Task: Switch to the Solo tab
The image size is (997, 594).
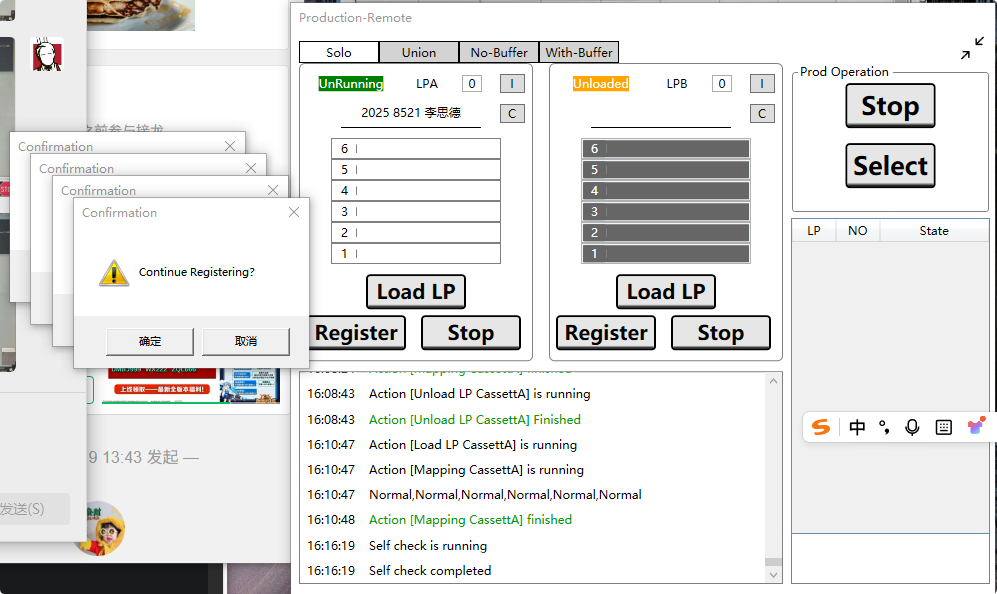Action: pyautogui.click(x=339, y=52)
